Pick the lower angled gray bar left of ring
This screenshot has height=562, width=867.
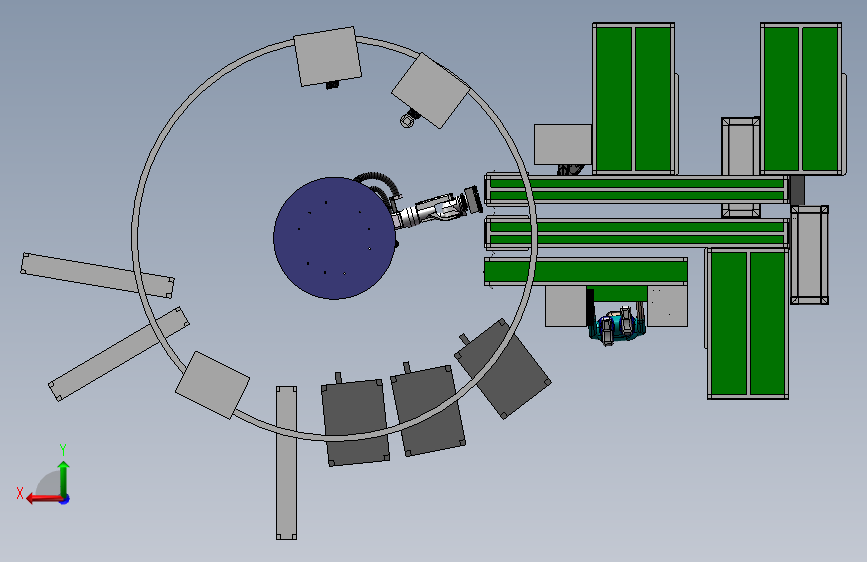pyautogui.click(x=119, y=354)
